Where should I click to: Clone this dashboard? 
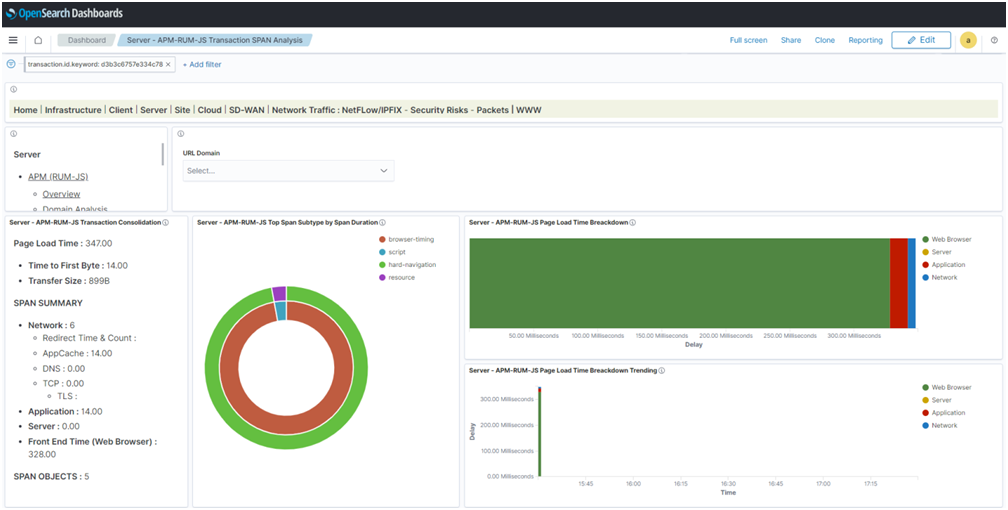coord(825,40)
